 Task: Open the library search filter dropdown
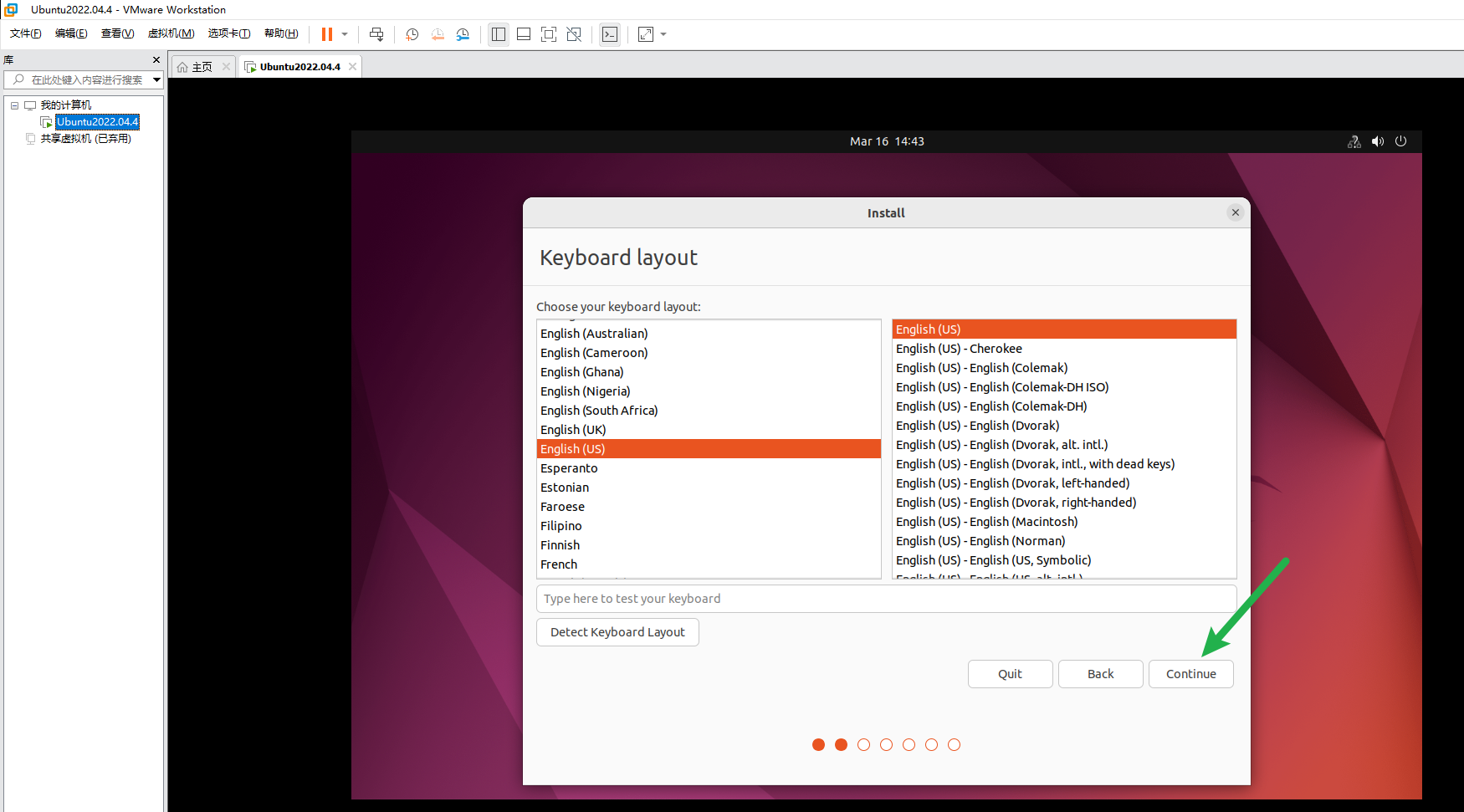[x=156, y=79]
